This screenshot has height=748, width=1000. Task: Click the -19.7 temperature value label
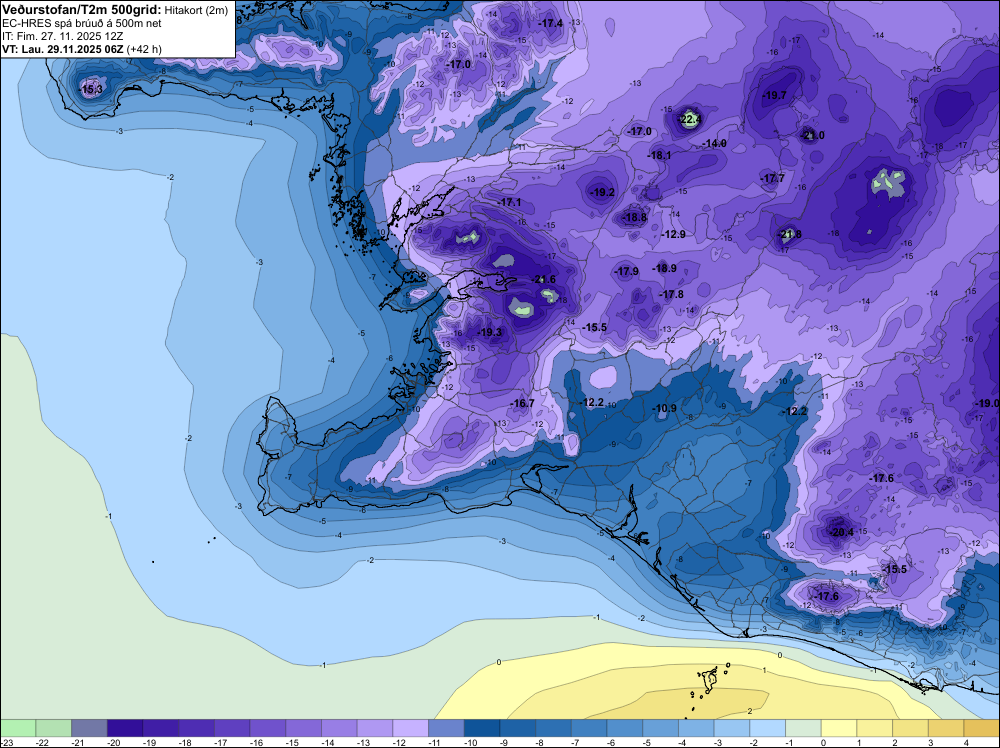point(774,96)
